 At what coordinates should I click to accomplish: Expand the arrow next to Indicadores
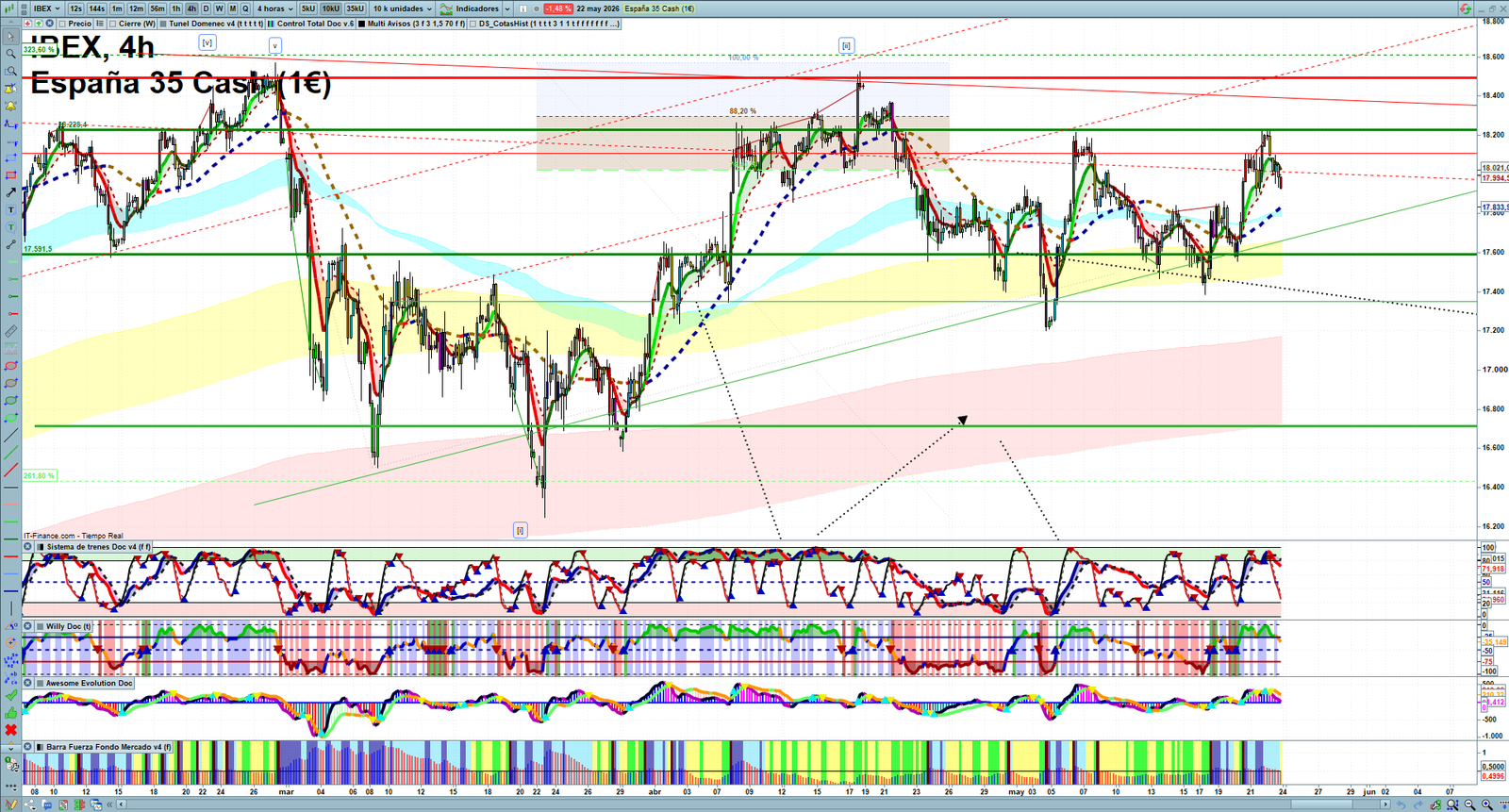coord(507,8)
